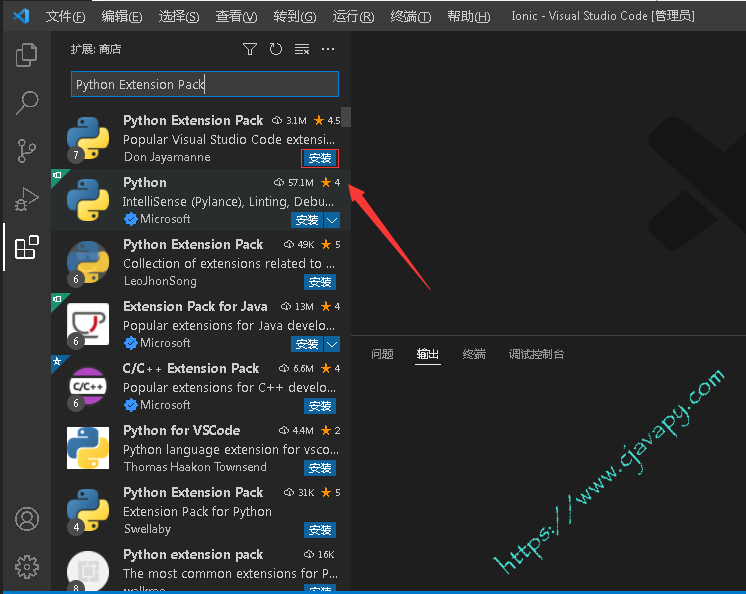The image size is (746, 594).
Task: Click the 57.1M download count
Action: pos(301,183)
